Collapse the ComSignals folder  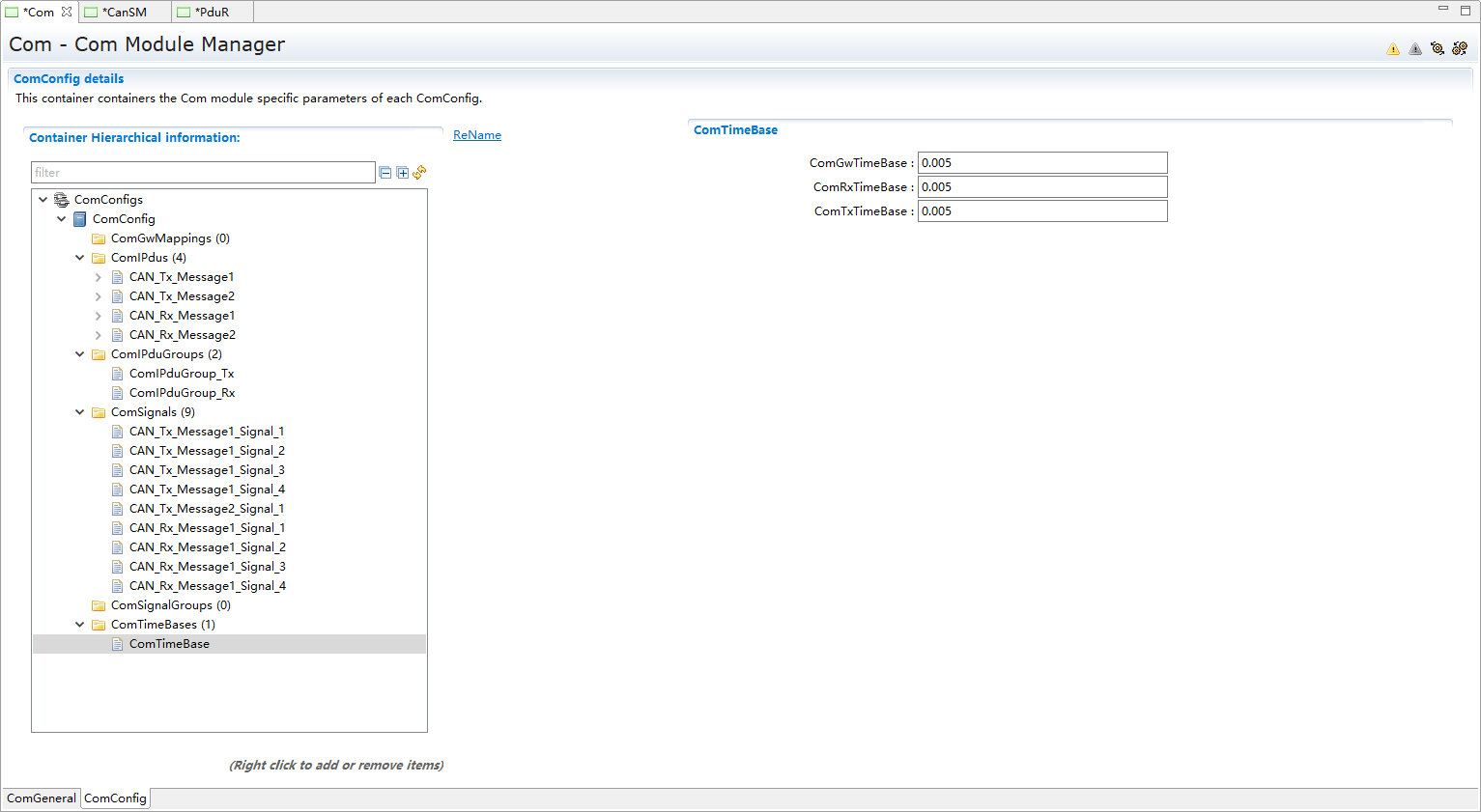(x=80, y=412)
